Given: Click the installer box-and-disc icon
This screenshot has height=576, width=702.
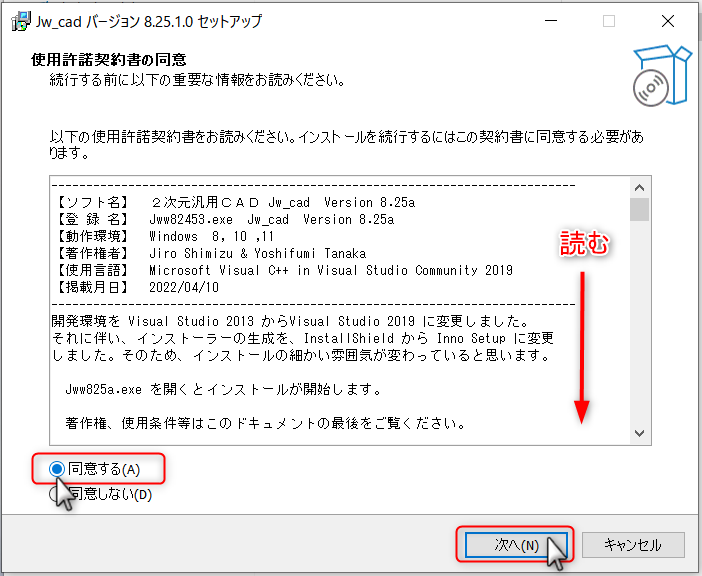Looking at the screenshot, I should click(x=662, y=75).
